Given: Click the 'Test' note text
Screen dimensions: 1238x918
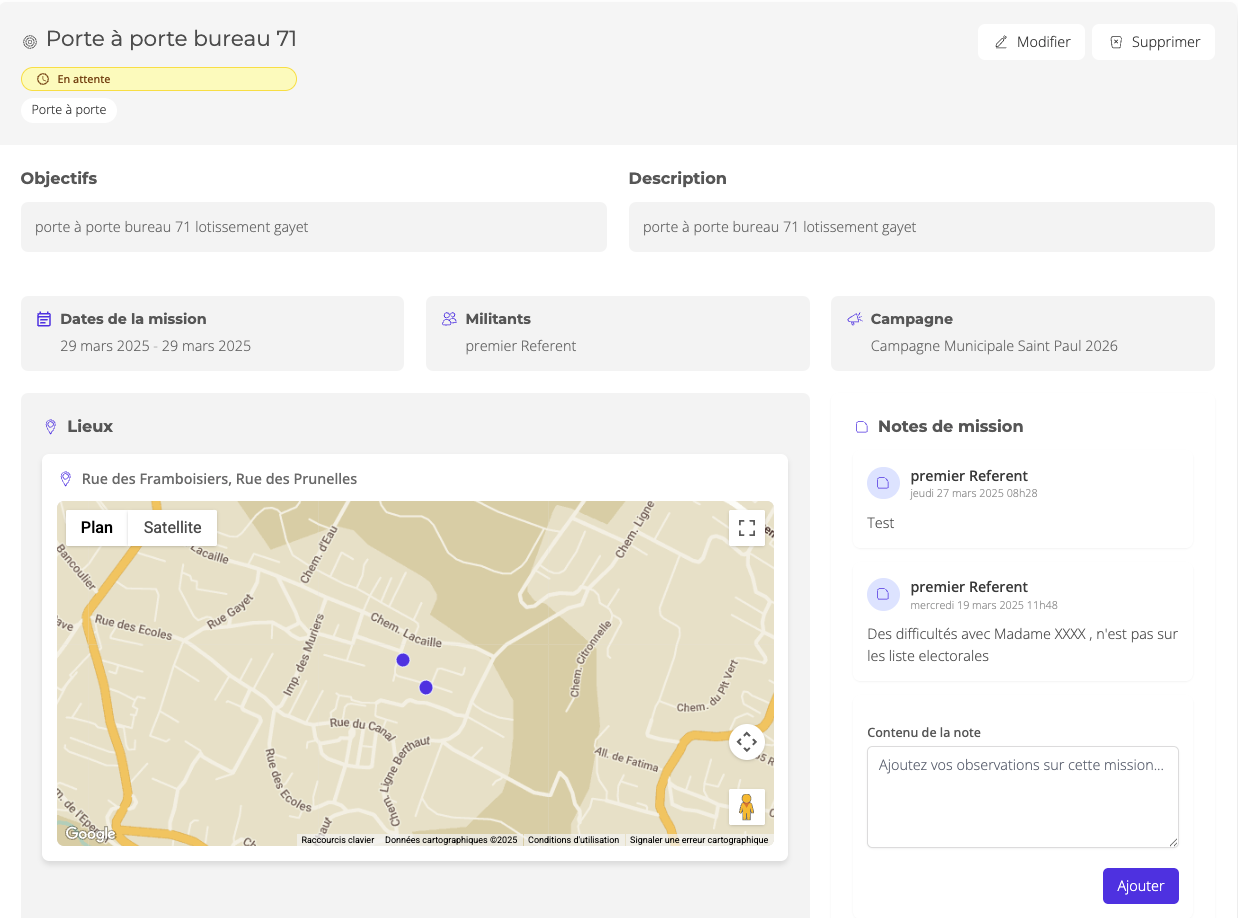Looking at the screenshot, I should [881, 523].
